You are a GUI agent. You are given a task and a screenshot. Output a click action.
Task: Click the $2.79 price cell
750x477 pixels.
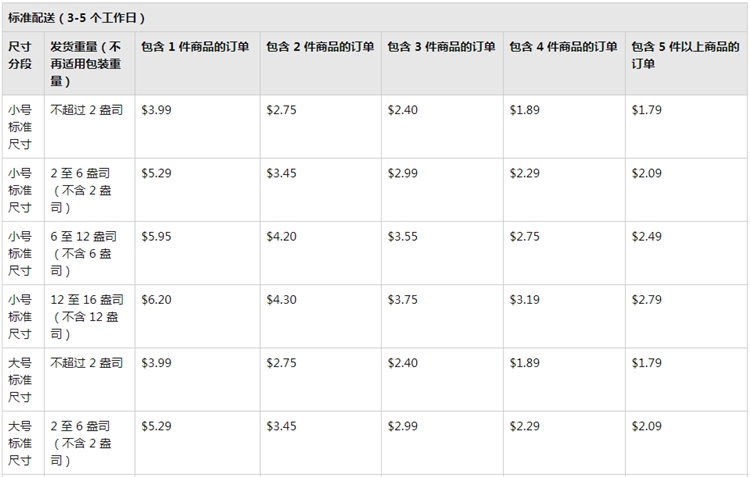[x=646, y=300]
